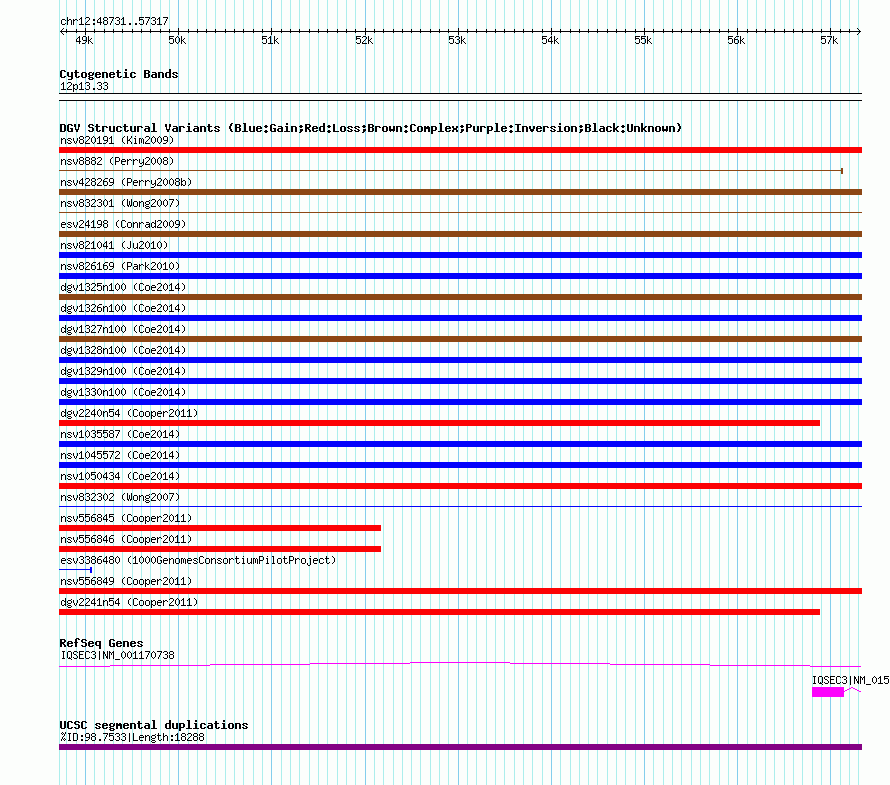
Task: Click the nsv1050434 (Coe2014) red loss bar
Action: click(460, 486)
